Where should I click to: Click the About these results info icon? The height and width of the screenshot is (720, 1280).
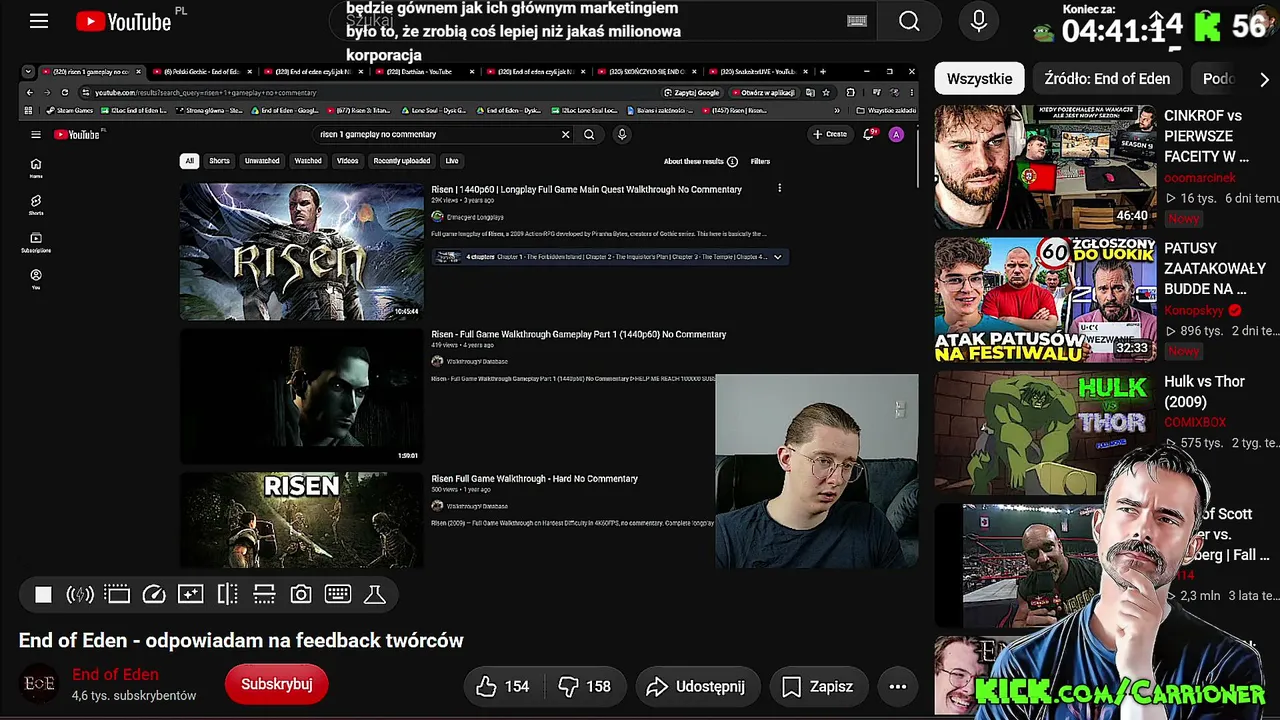732,161
